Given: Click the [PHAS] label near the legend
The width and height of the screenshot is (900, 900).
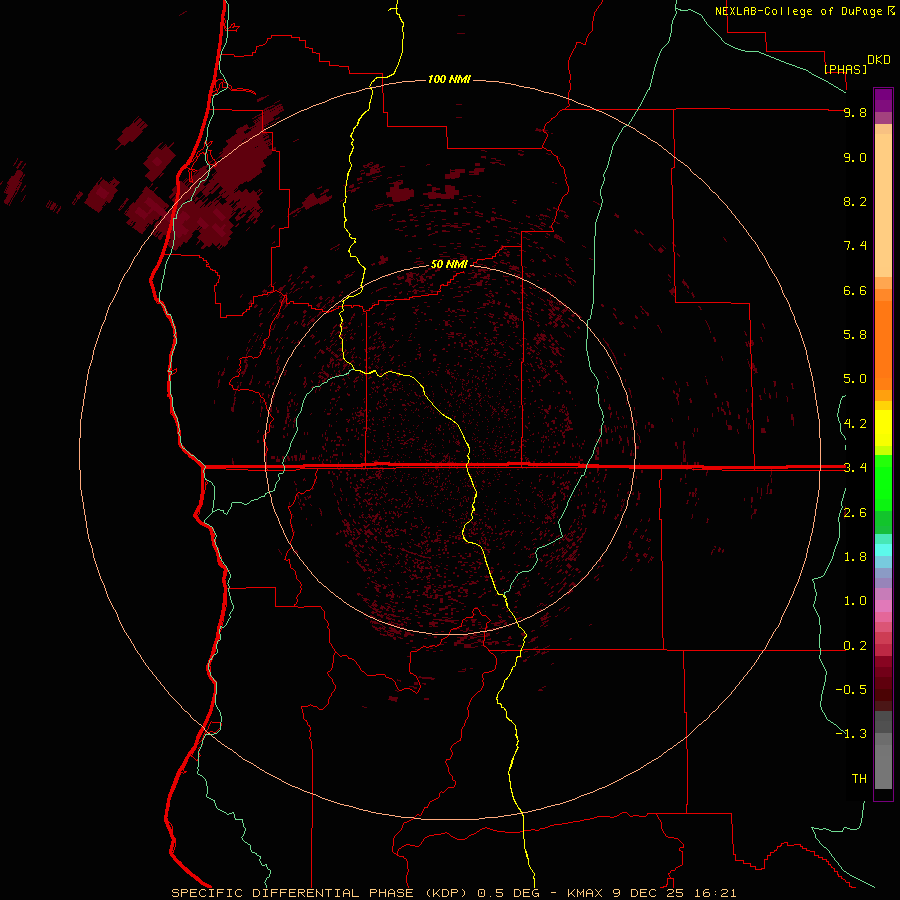Looking at the screenshot, I should (845, 69).
